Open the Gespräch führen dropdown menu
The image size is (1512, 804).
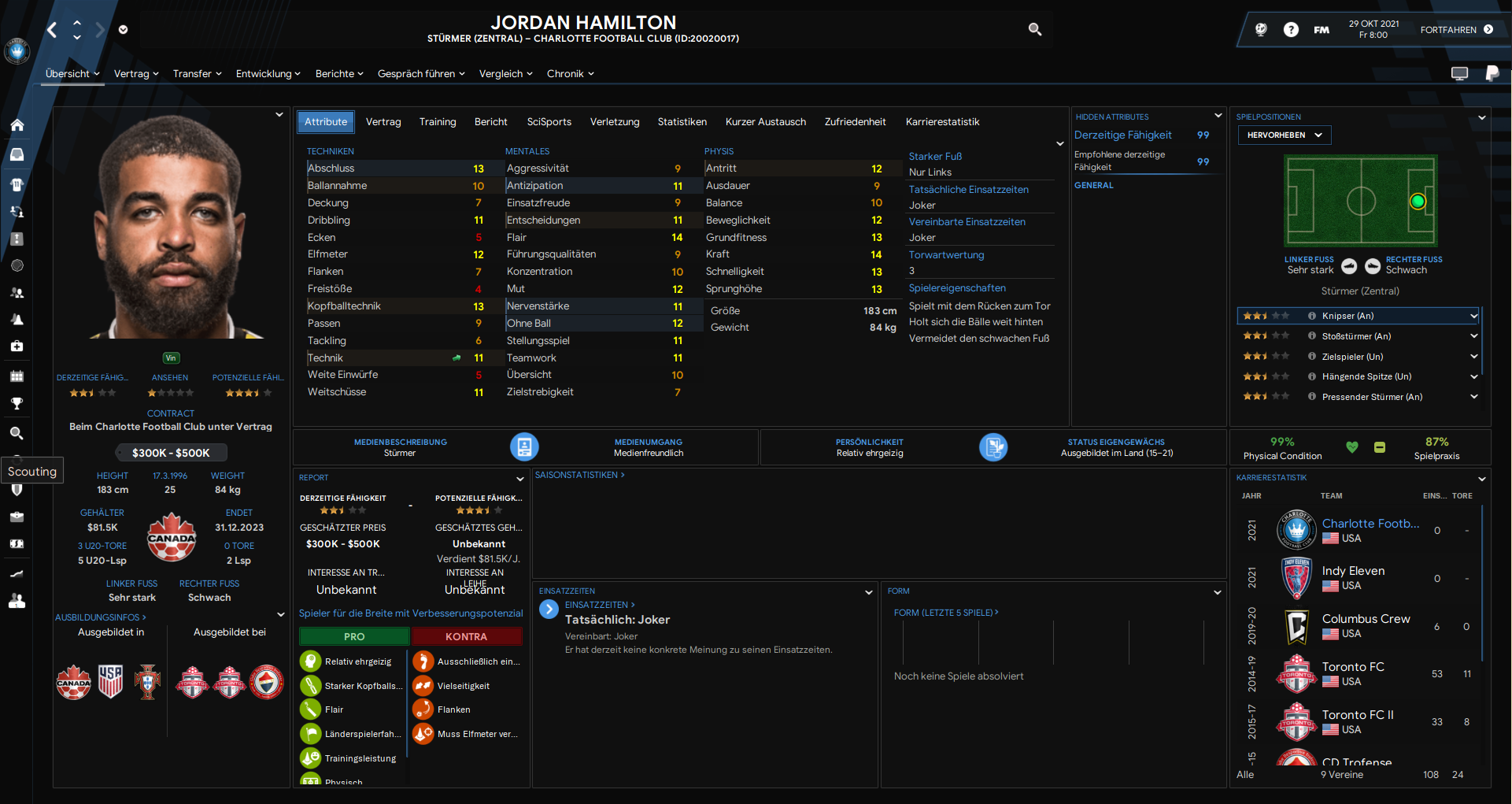(x=421, y=74)
